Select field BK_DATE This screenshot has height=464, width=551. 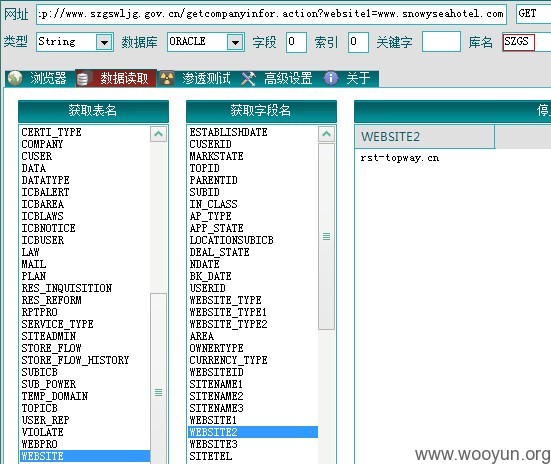(x=210, y=276)
